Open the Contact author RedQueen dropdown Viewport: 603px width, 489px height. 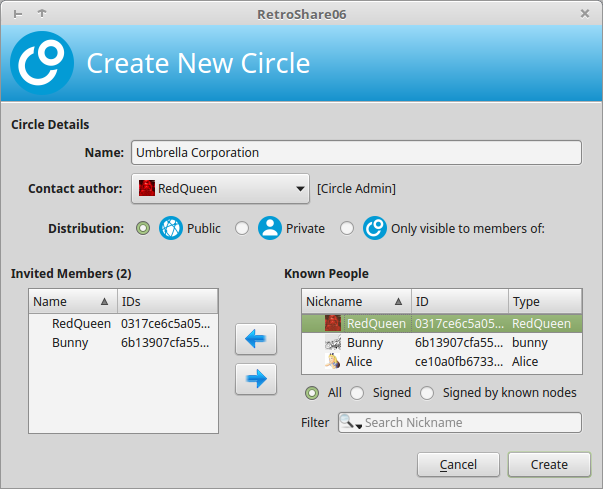pyautogui.click(x=220, y=189)
